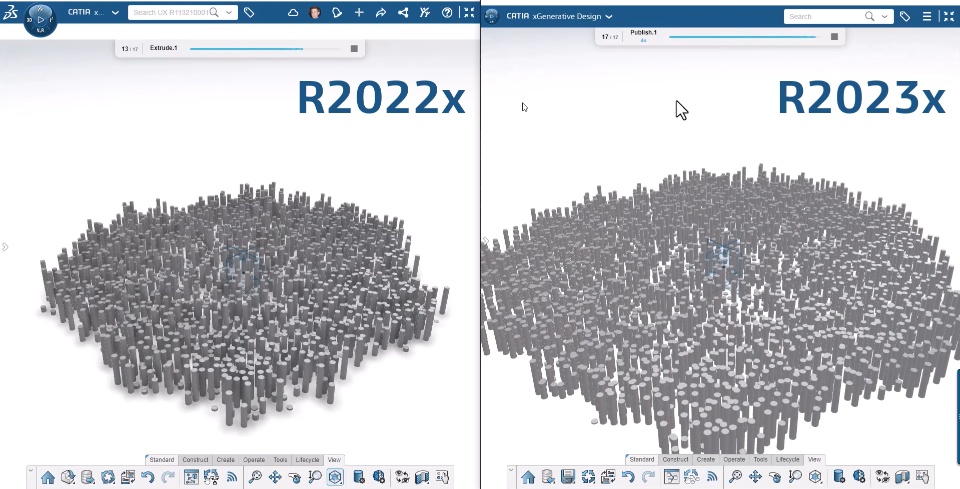The image size is (960, 489).
Task: Select the Lifecycle tab in the R2023x toolbar
Action: point(787,460)
